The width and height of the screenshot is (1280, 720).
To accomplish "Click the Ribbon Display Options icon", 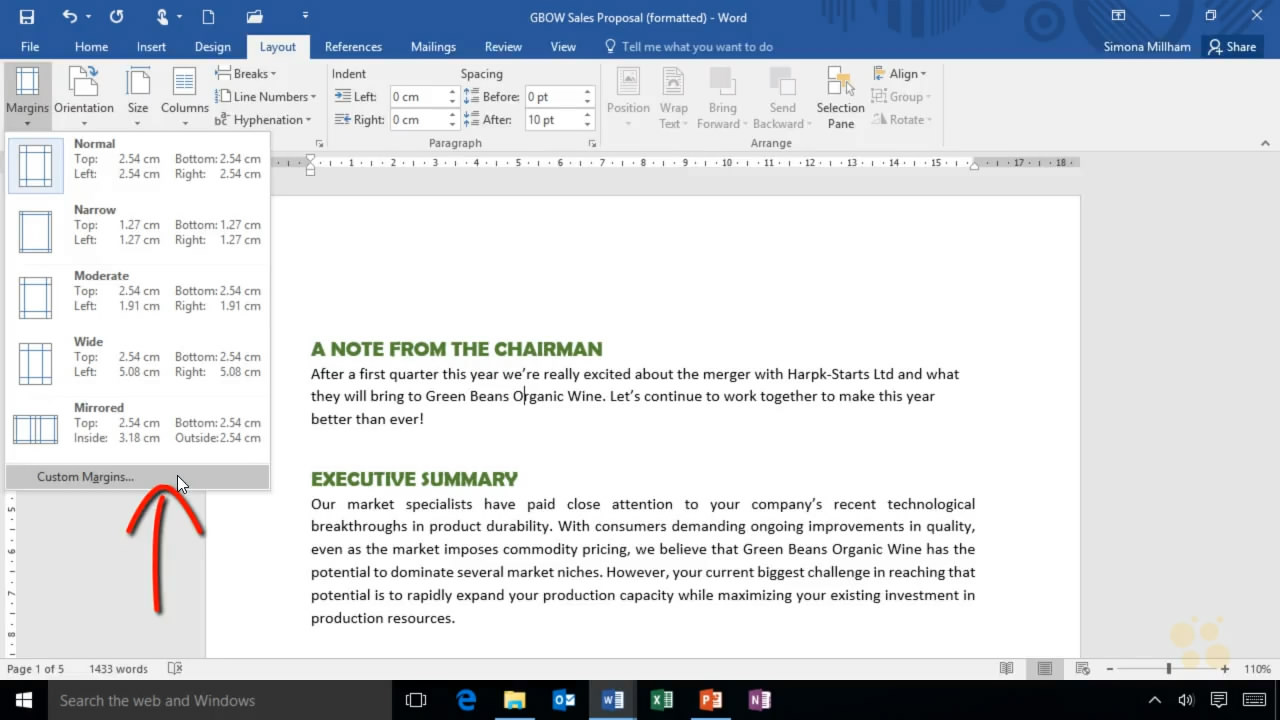I will [1119, 16].
